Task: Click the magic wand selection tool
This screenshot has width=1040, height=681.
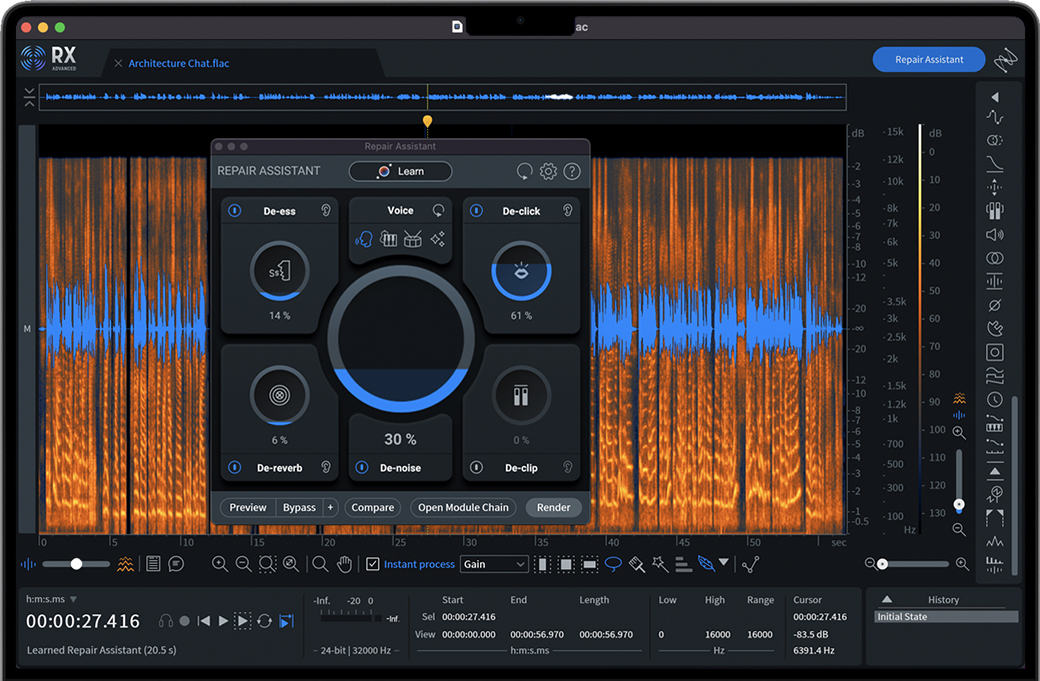Action: pyautogui.click(x=660, y=564)
